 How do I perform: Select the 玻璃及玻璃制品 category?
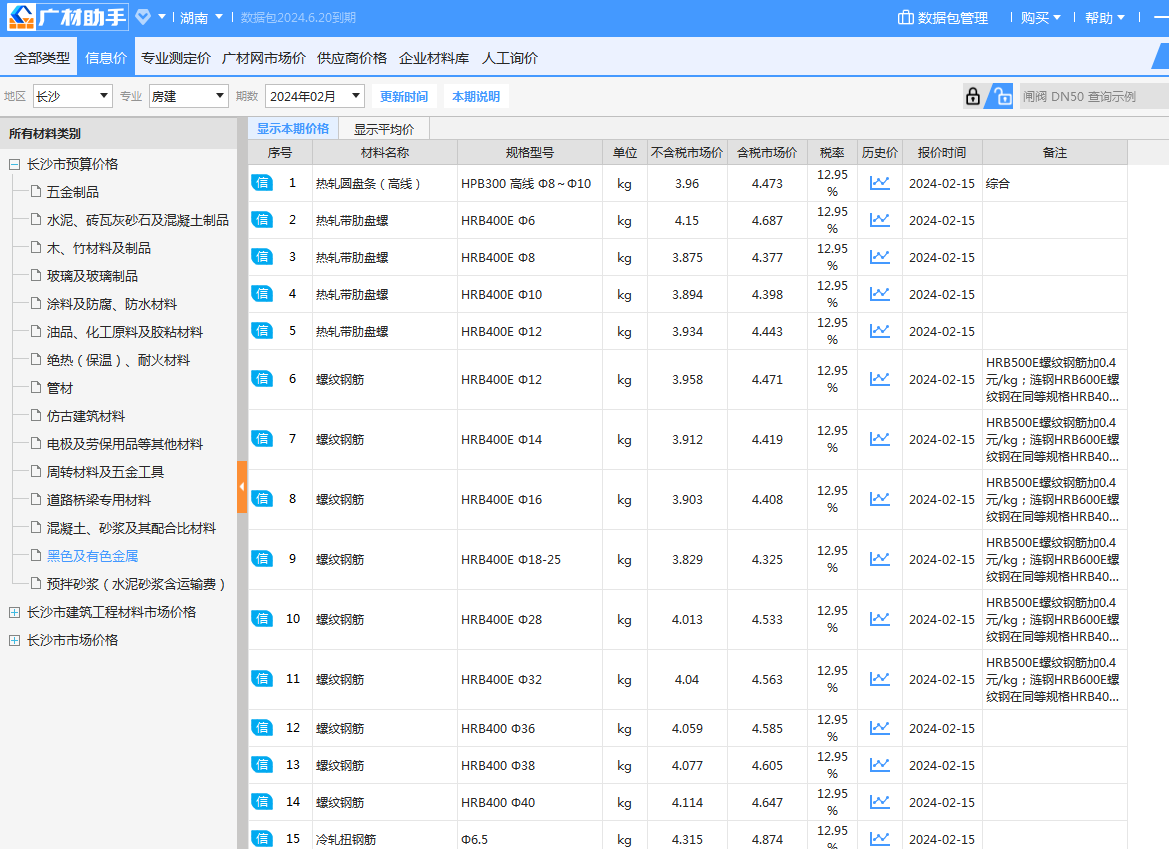point(92,276)
